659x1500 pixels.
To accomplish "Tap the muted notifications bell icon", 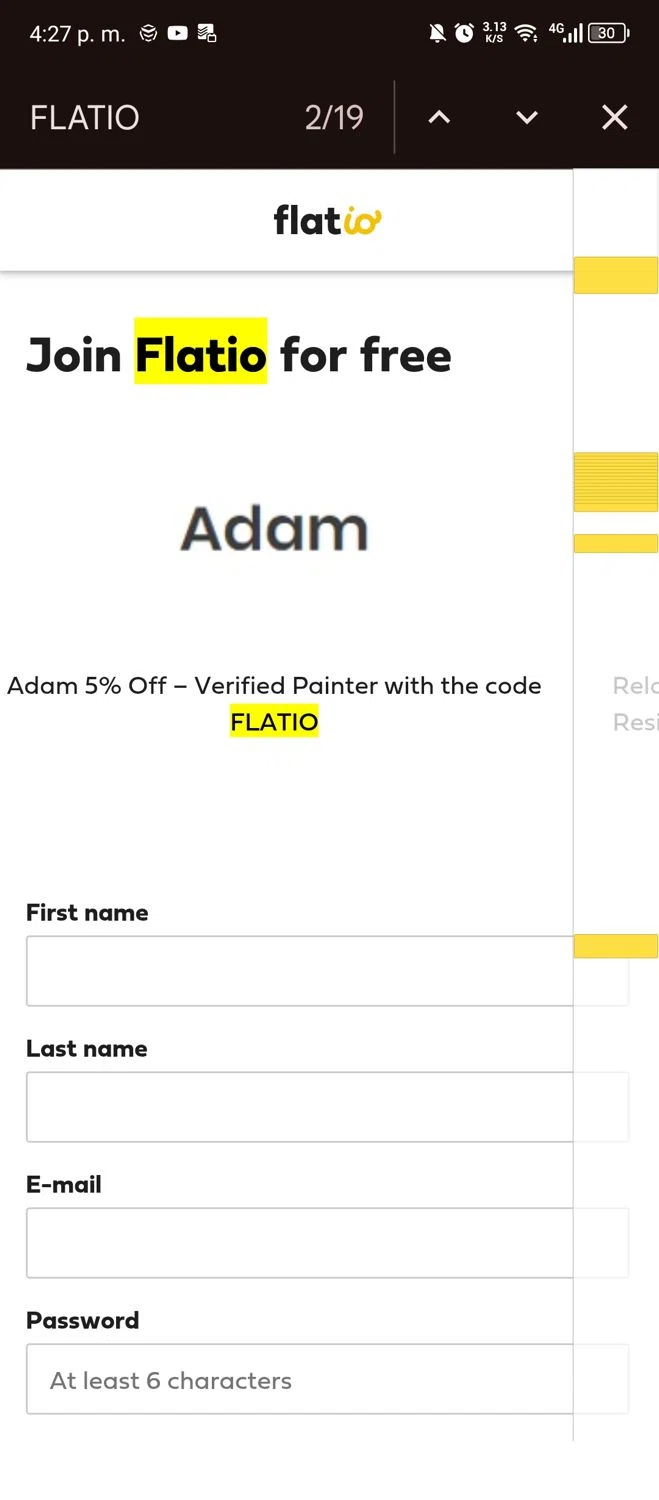I will (x=437, y=33).
